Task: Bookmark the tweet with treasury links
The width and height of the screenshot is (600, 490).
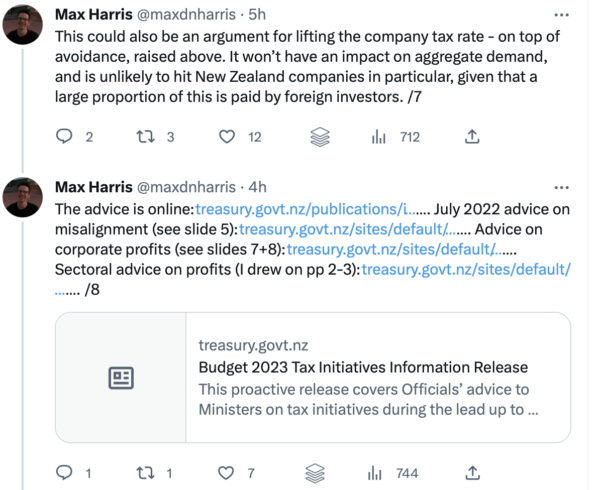Action: coord(318,471)
